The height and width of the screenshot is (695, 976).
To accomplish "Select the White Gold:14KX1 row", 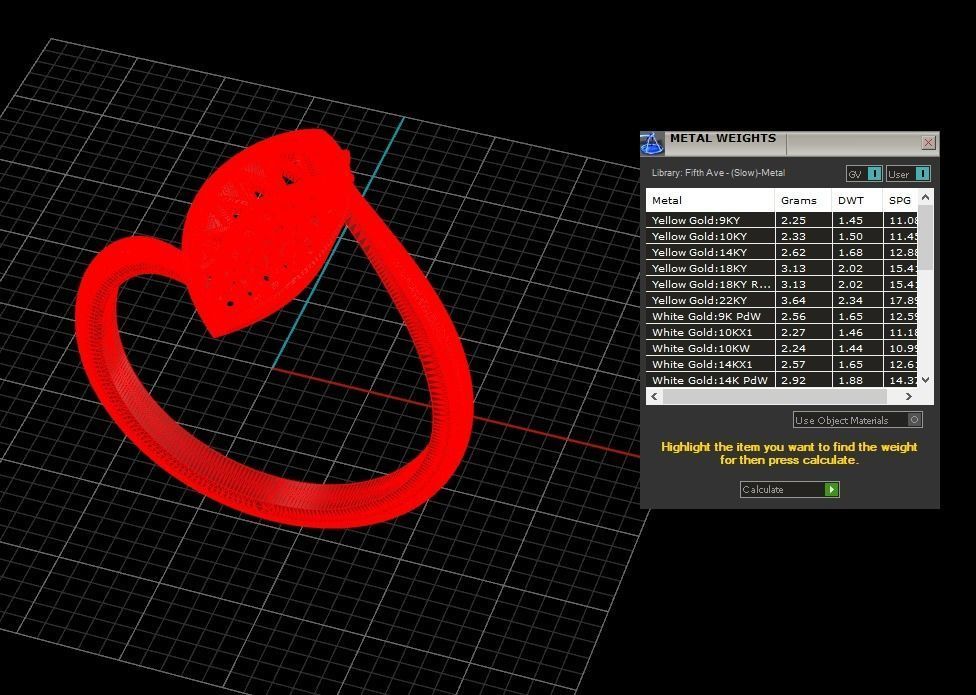I will click(782, 364).
